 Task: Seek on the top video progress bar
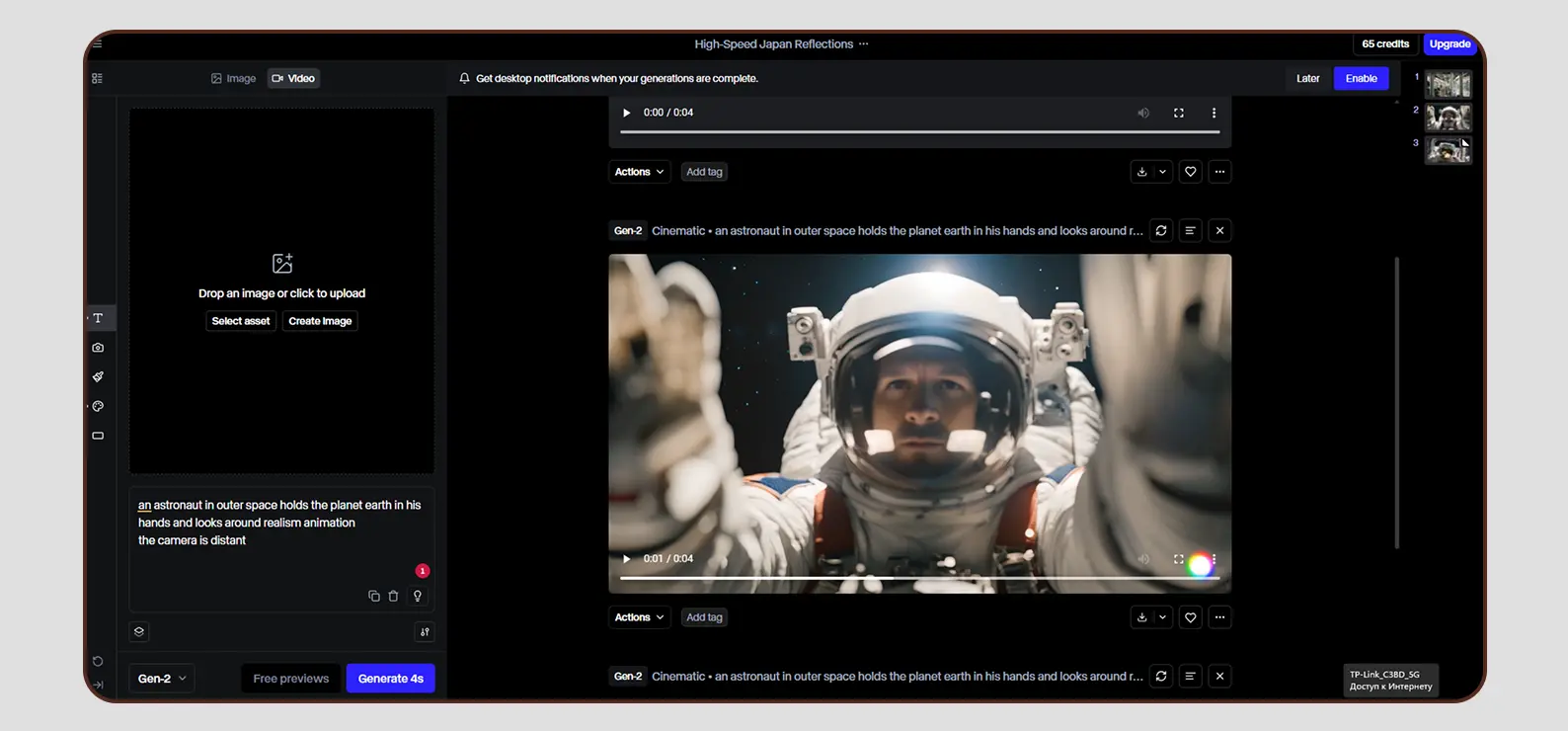(x=920, y=131)
